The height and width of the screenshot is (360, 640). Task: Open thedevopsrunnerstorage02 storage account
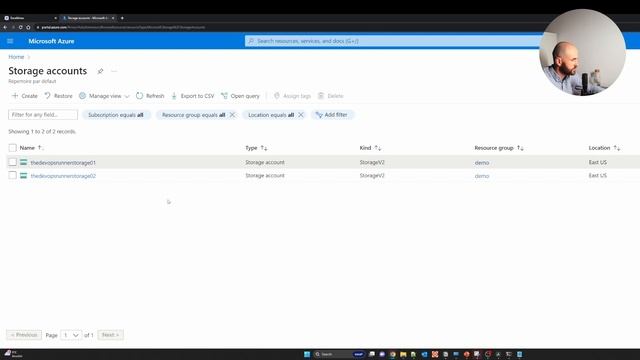coord(63,176)
